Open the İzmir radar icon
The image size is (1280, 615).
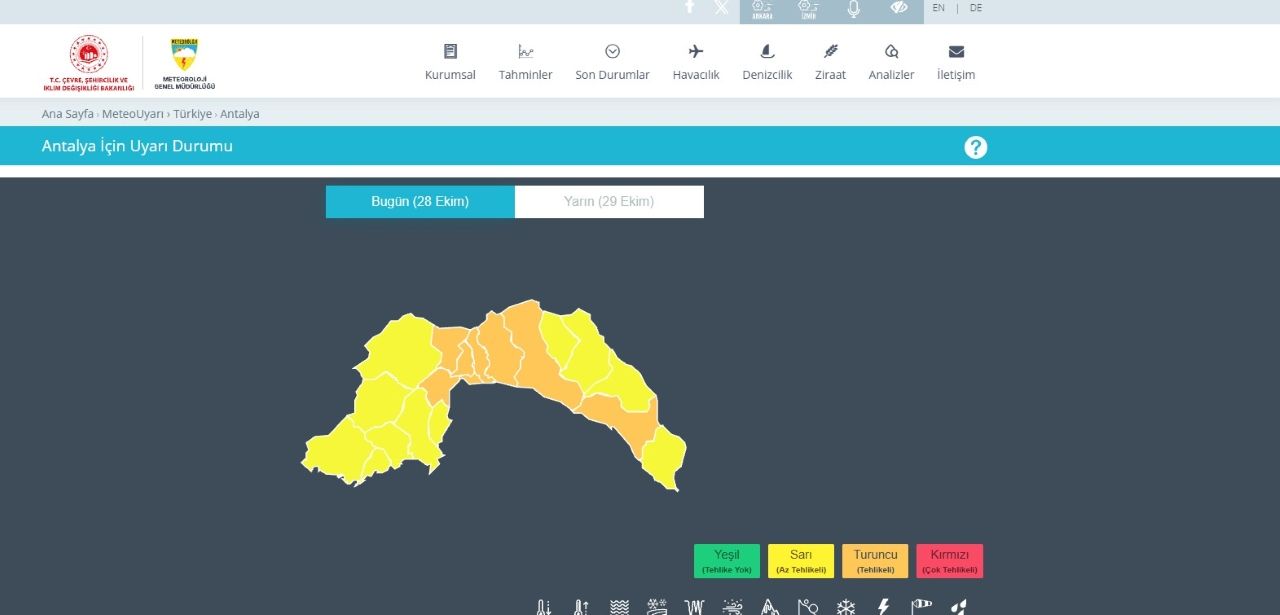(808, 10)
